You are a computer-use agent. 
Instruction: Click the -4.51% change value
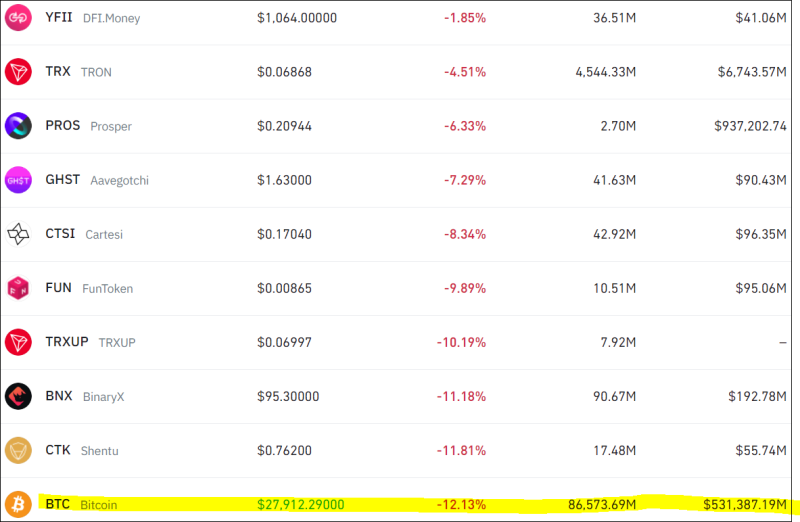tap(465, 72)
